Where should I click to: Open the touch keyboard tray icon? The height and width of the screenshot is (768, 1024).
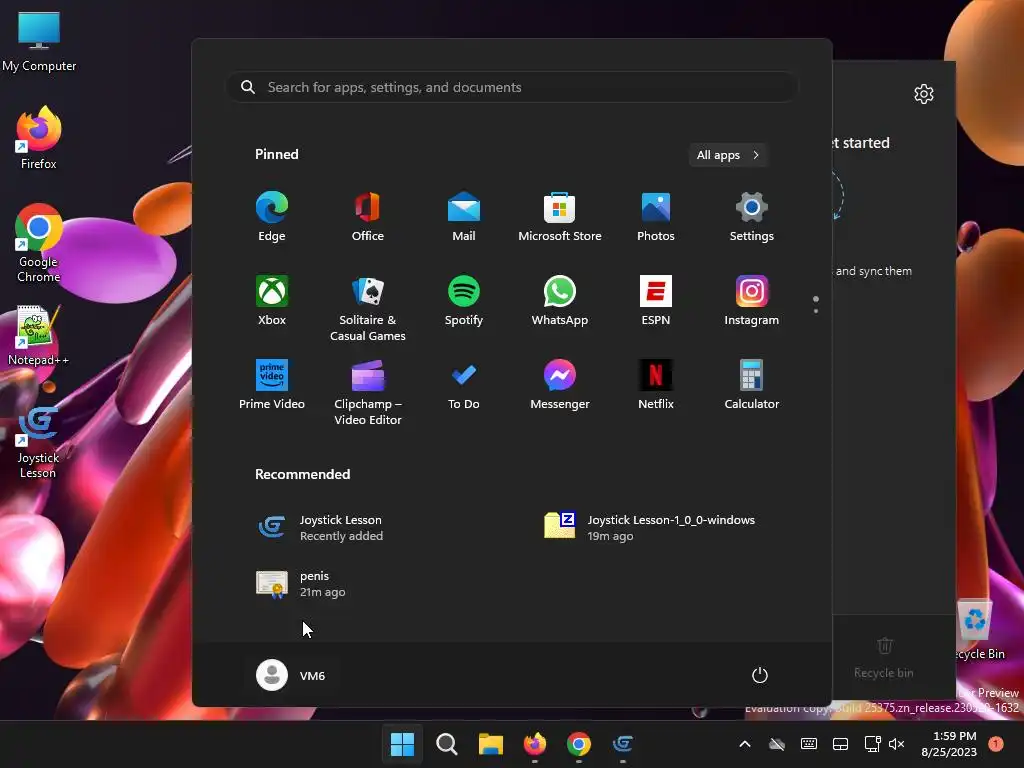click(808, 744)
